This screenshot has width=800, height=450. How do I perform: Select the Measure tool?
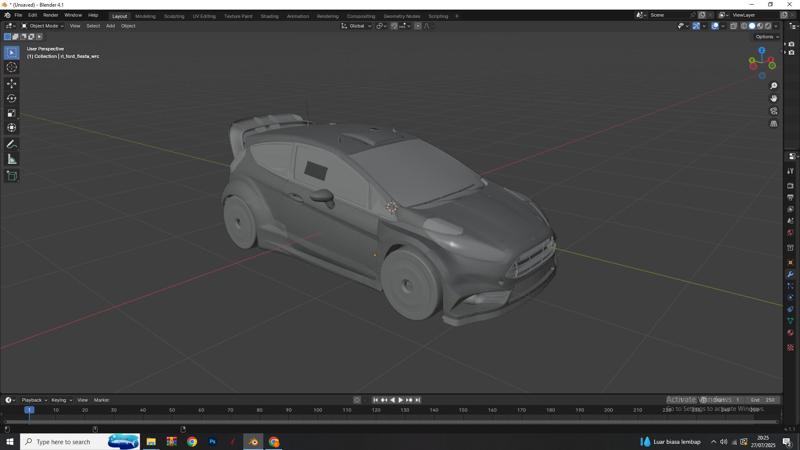click(x=12, y=160)
